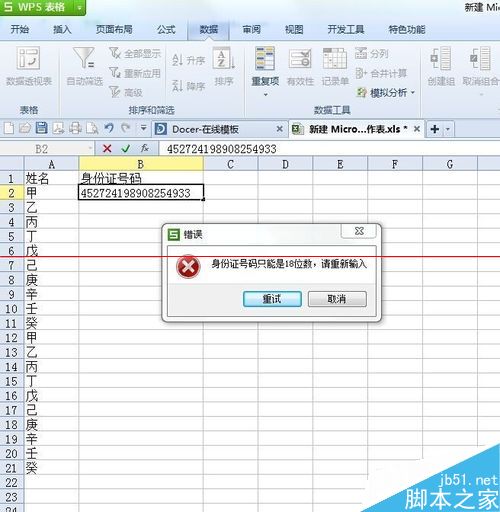Viewport: 500px width, 512px height.
Task: Click Create Group (创建组)
Action: click(x=441, y=66)
